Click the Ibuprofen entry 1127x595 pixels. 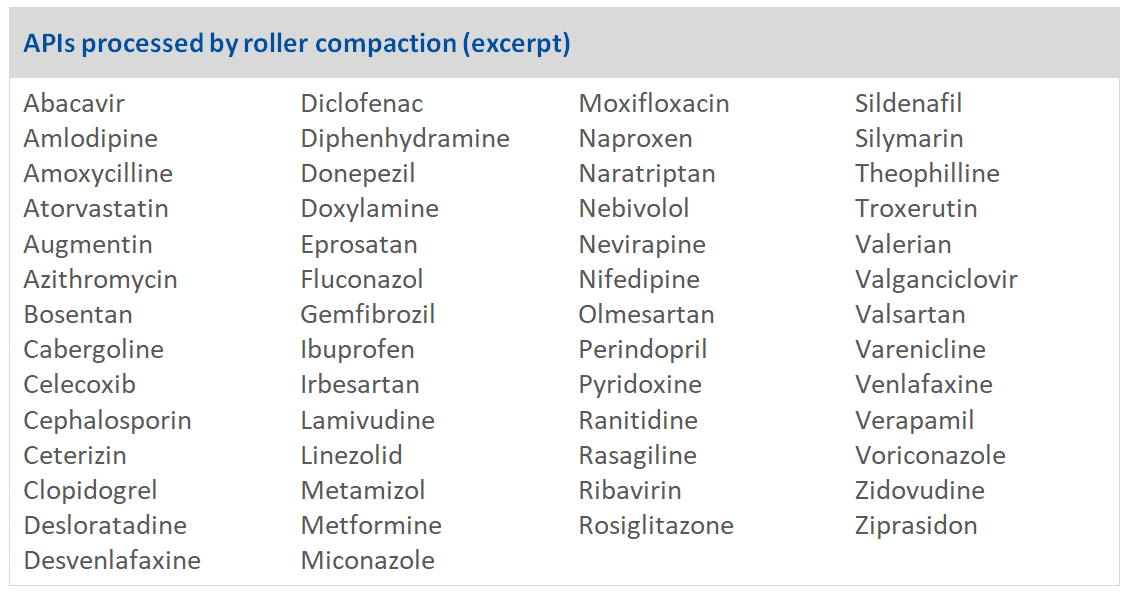coord(358,350)
